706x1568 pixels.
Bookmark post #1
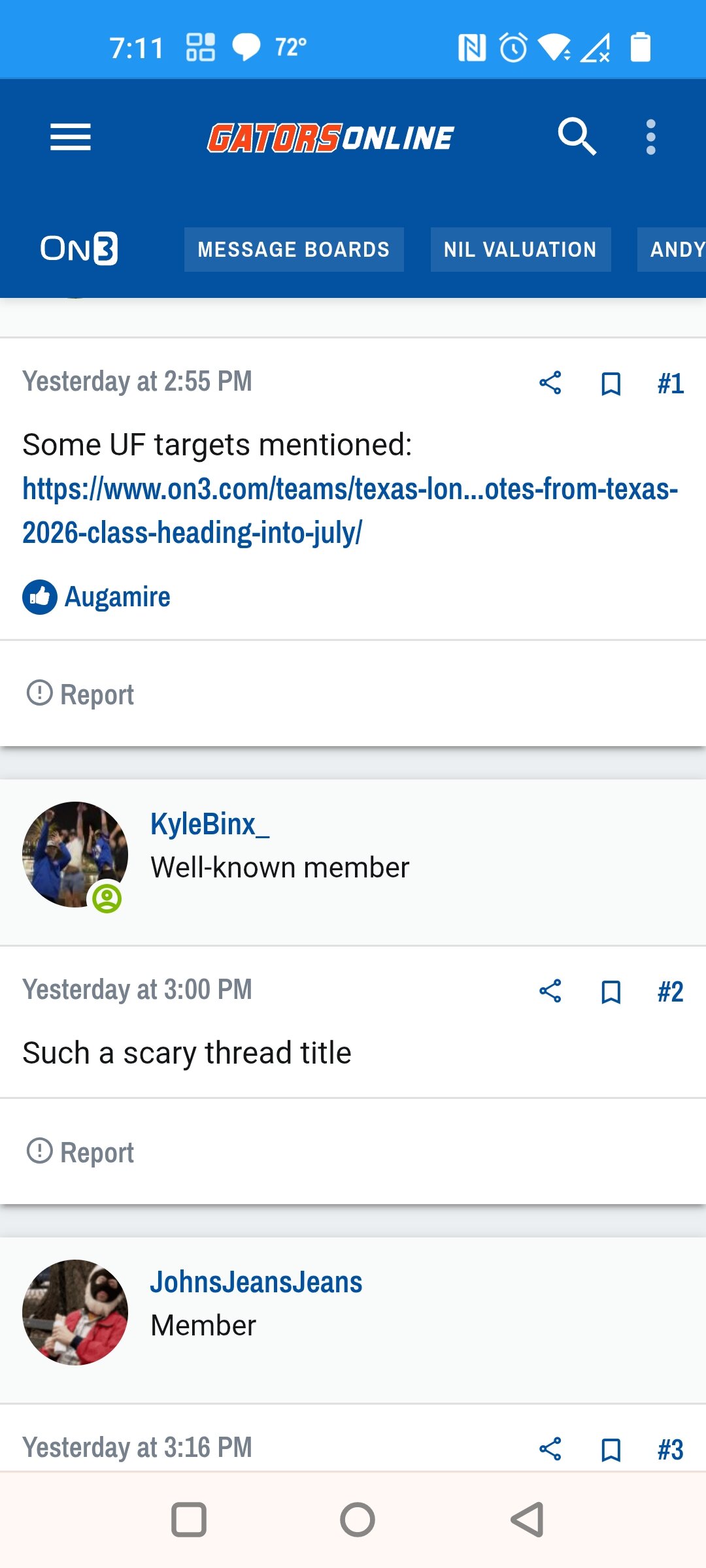click(x=611, y=384)
